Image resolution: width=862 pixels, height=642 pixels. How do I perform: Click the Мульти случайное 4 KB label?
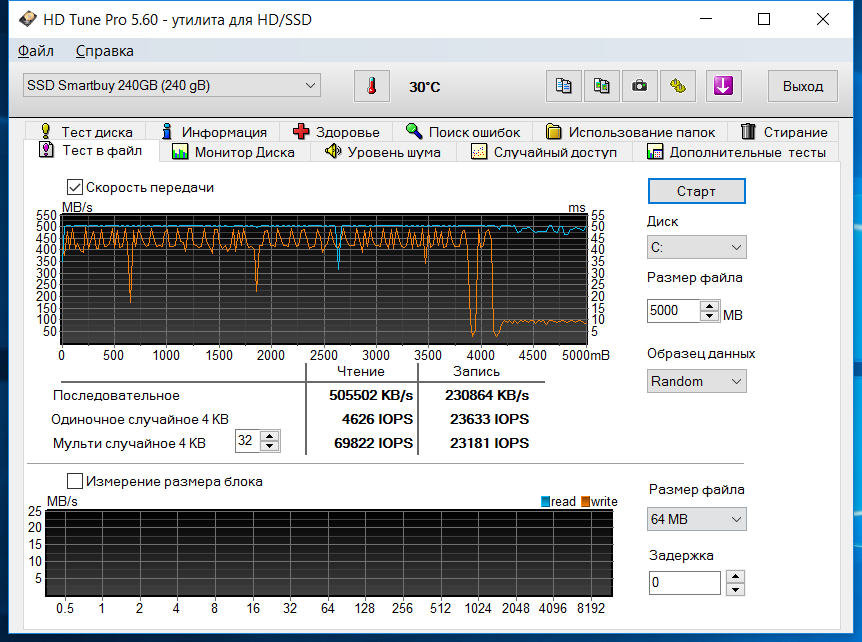click(x=129, y=444)
